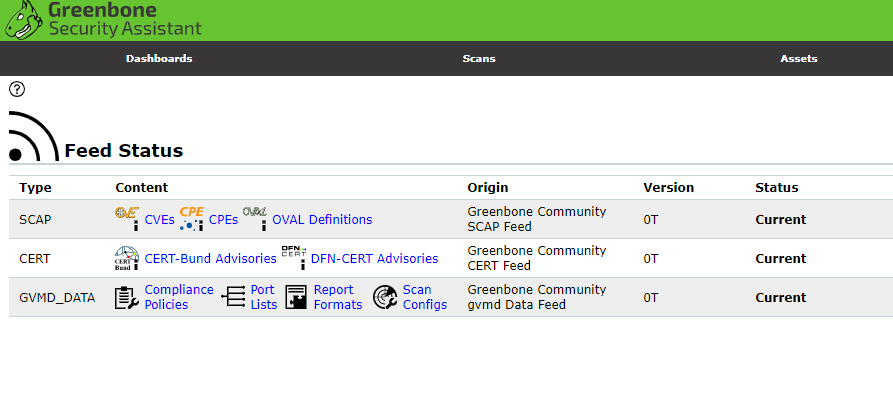
Task: Open the Compliance Policies link
Action: 179,297
